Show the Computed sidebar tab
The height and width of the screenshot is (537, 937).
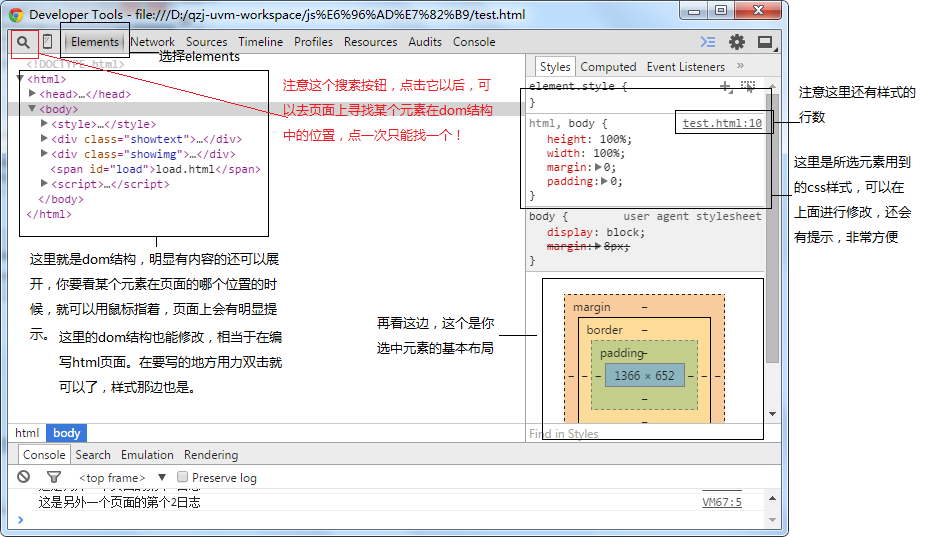(608, 67)
